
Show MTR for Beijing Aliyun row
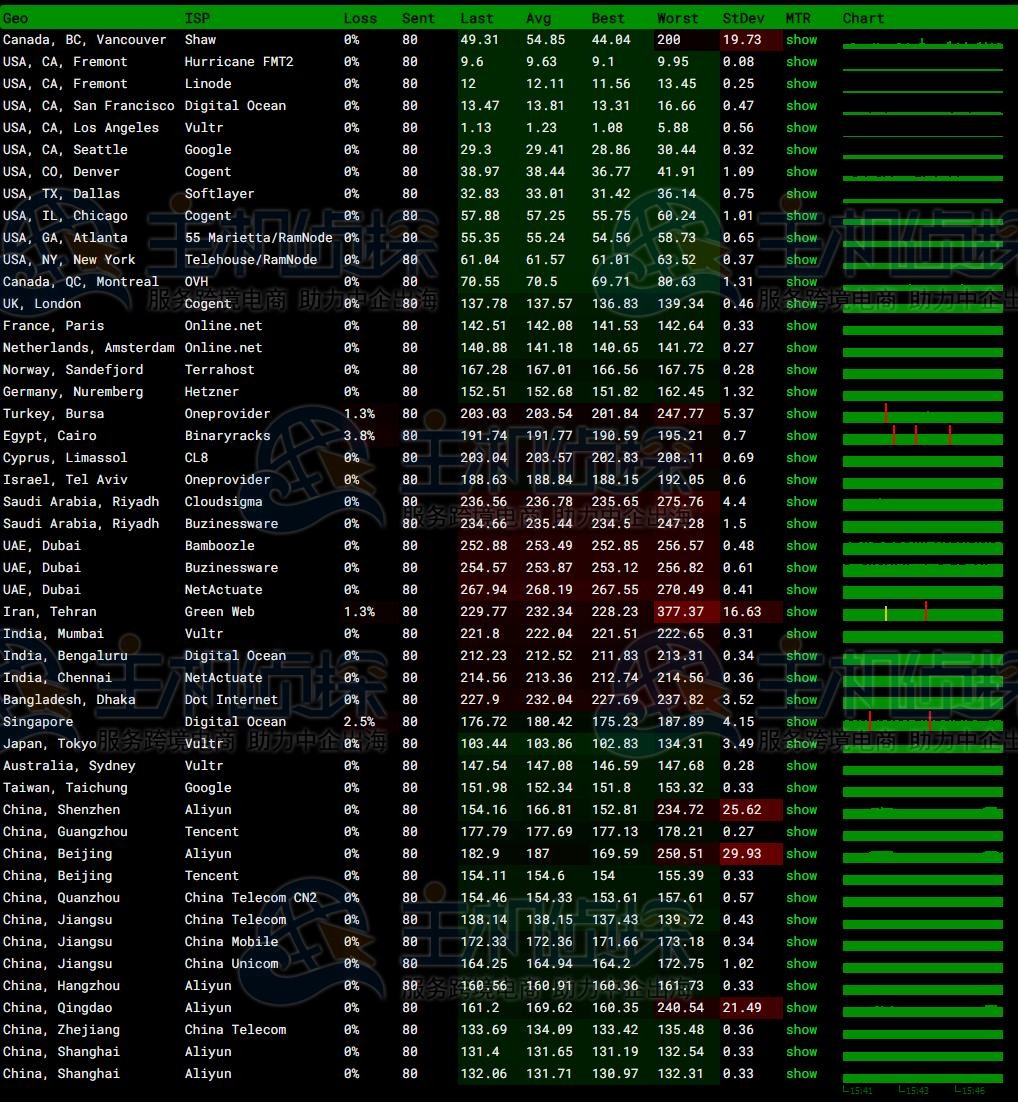(x=801, y=854)
